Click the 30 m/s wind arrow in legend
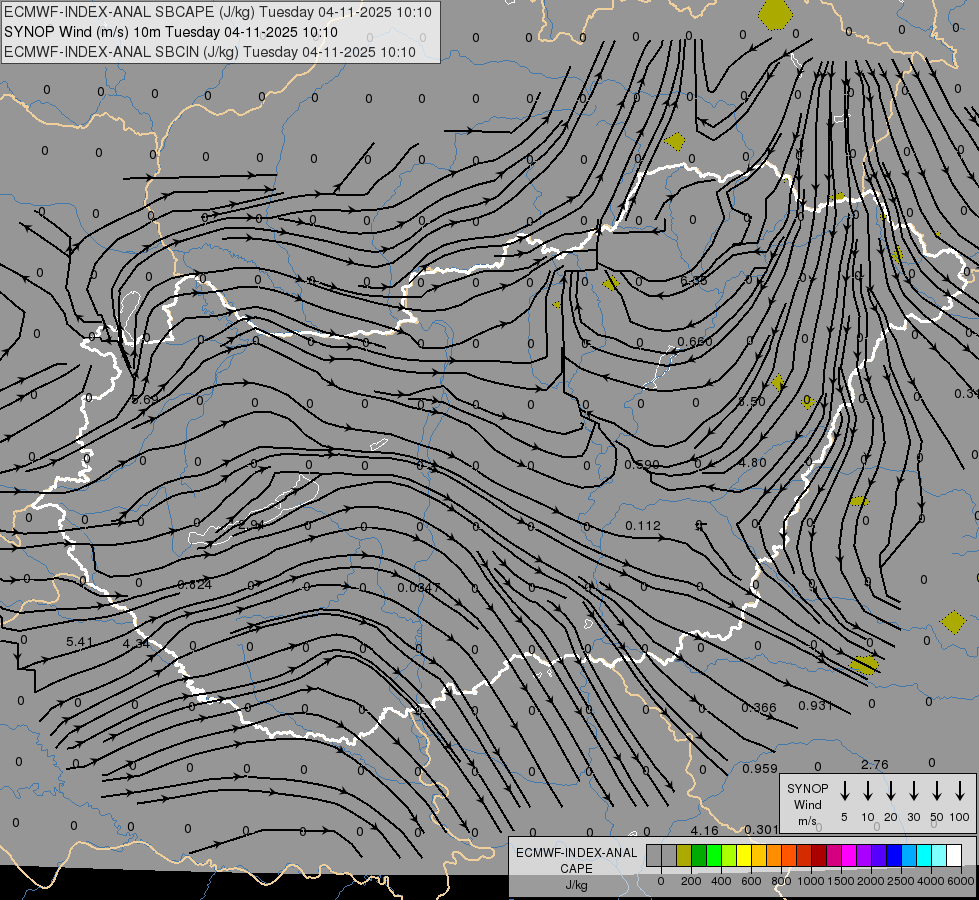The image size is (979, 900). click(x=913, y=791)
